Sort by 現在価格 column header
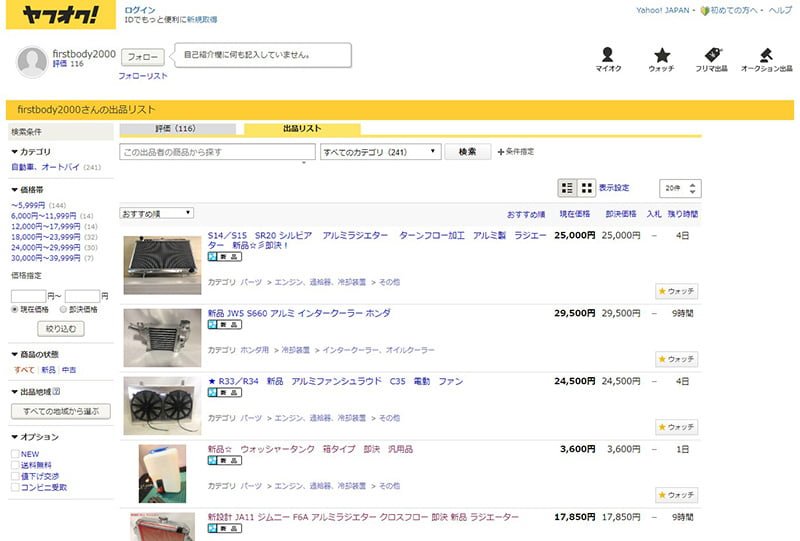The image size is (800, 541). coord(574,214)
